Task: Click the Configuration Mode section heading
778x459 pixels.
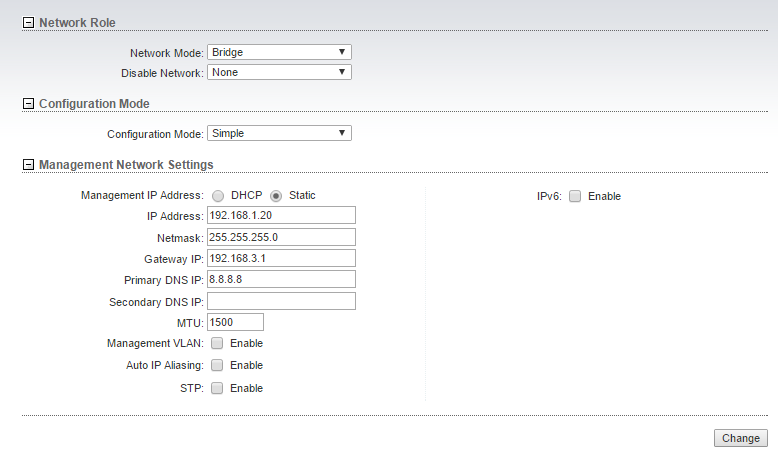Action: (x=94, y=104)
